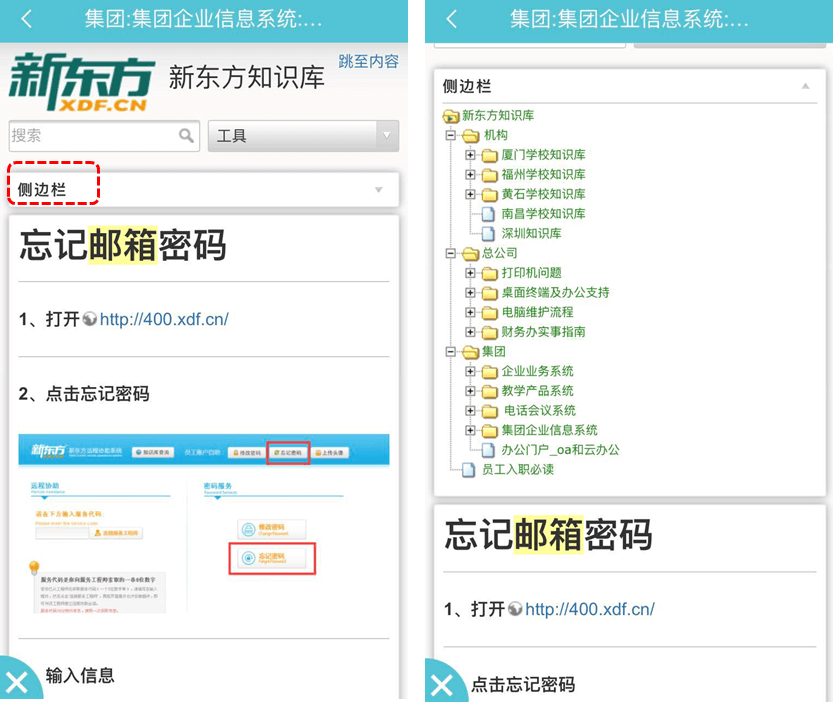Click the magnifier icon in the search box
Viewport: 833px width, 702px height.
[x=186, y=136]
